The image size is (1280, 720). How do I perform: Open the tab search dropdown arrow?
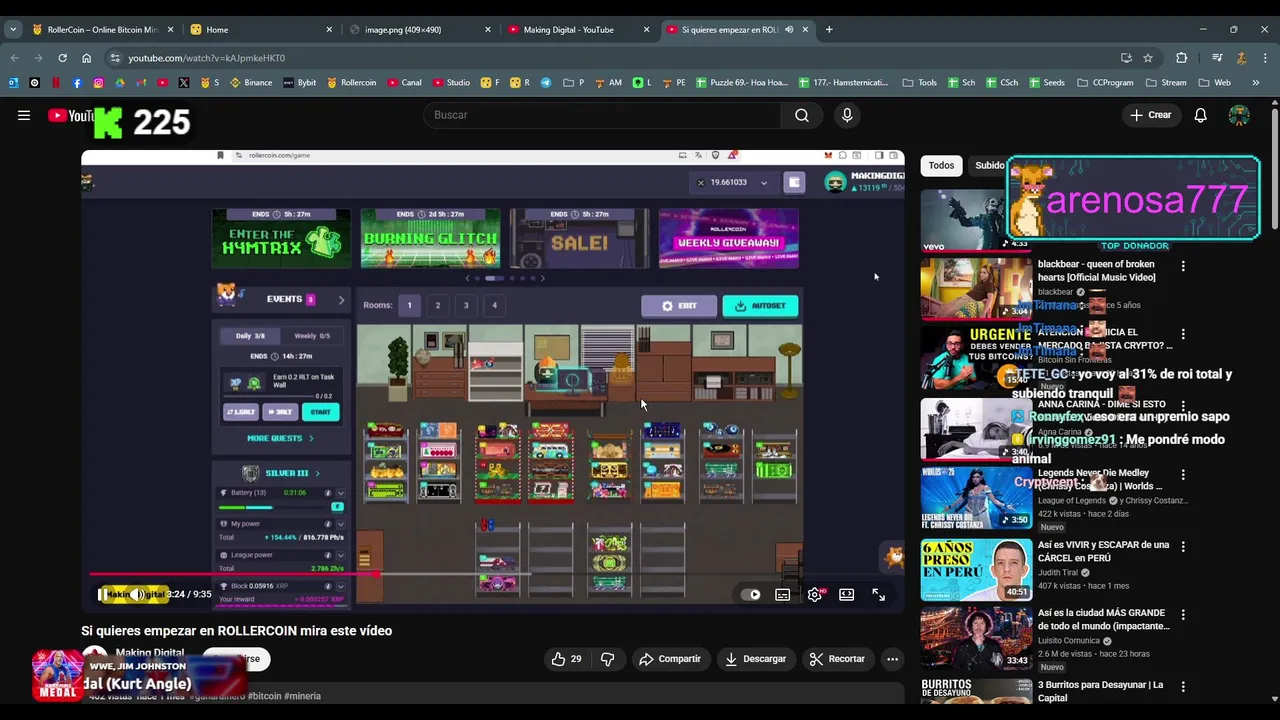[x=13, y=29]
